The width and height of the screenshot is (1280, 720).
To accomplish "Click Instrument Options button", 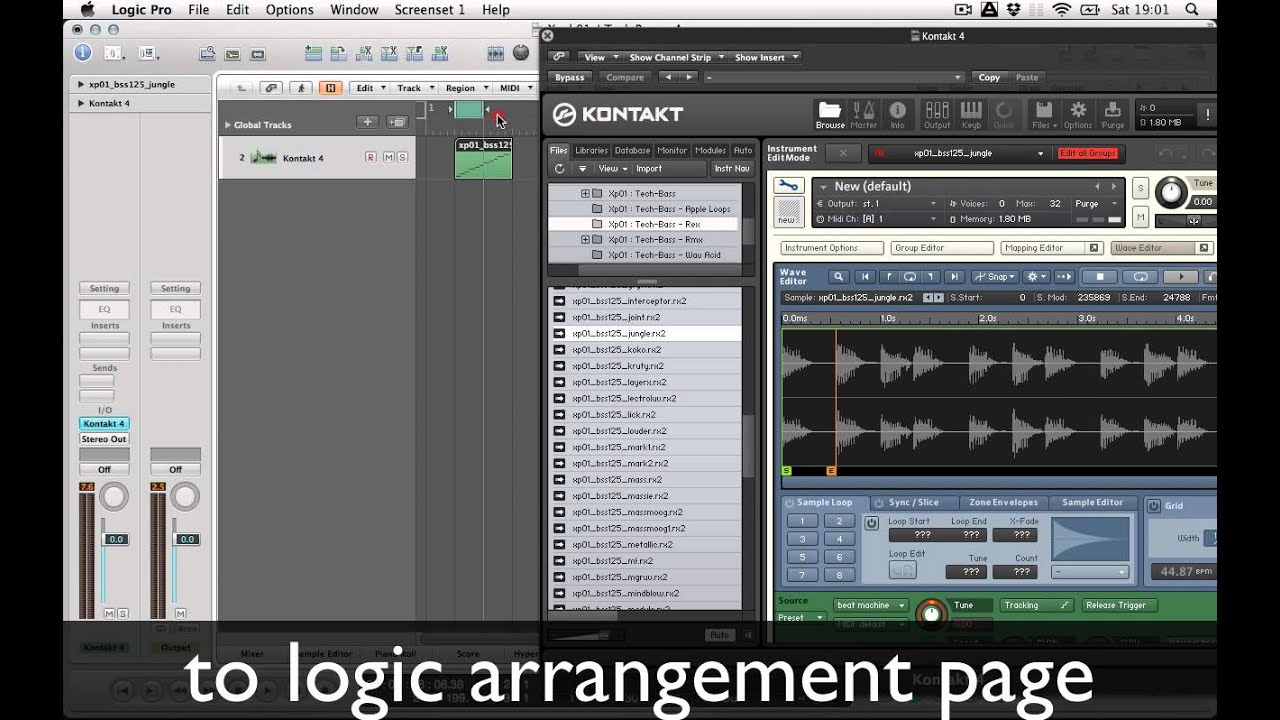I will pyautogui.click(x=832, y=248).
